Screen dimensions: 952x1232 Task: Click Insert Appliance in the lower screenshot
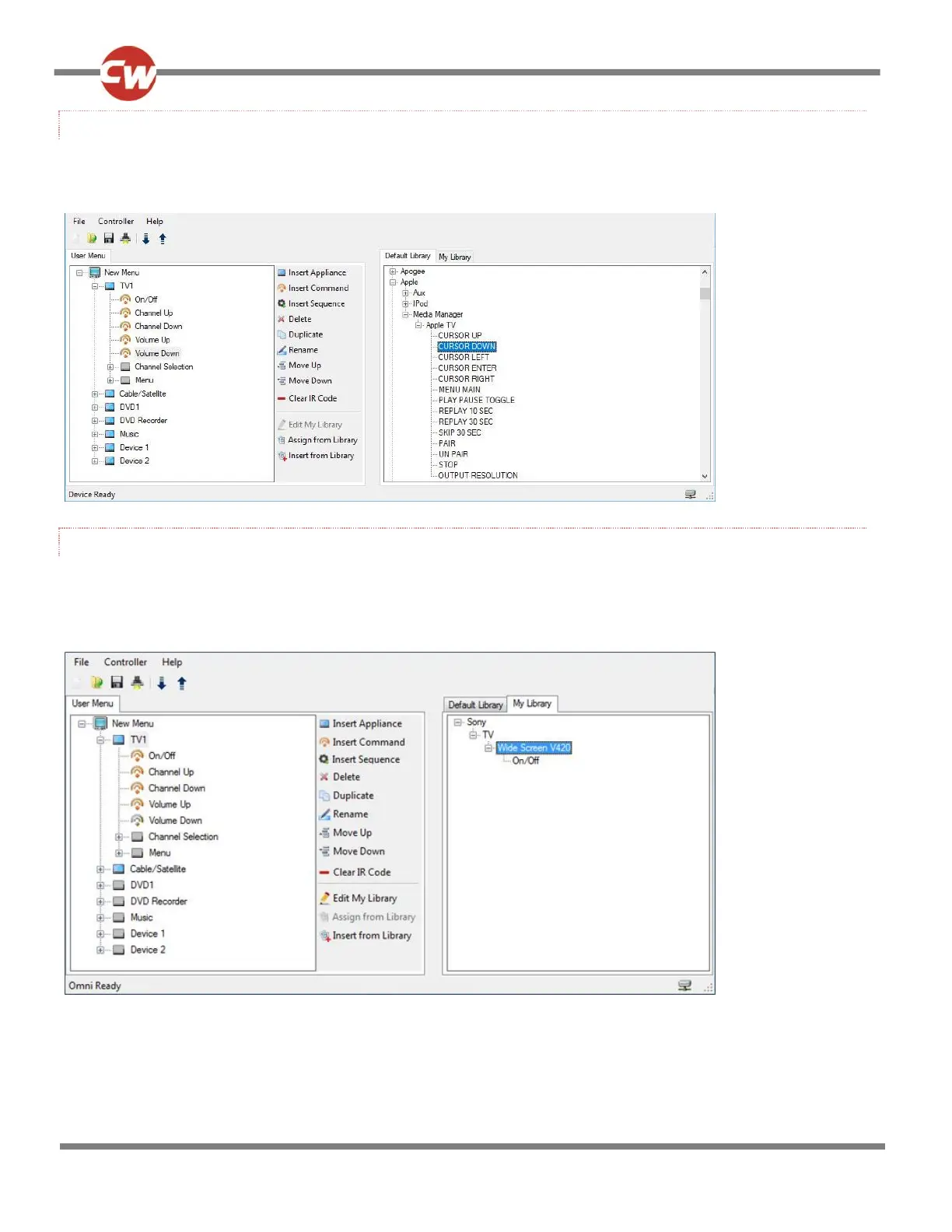click(361, 723)
